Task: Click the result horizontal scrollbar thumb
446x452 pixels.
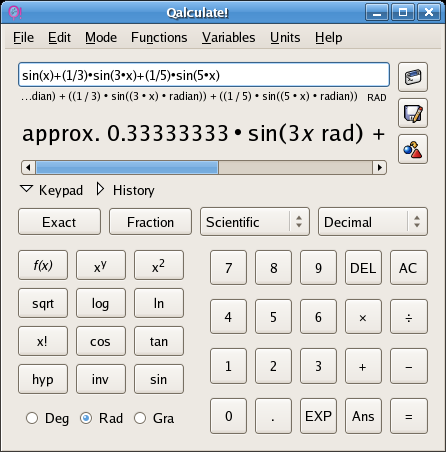Action: point(127,167)
